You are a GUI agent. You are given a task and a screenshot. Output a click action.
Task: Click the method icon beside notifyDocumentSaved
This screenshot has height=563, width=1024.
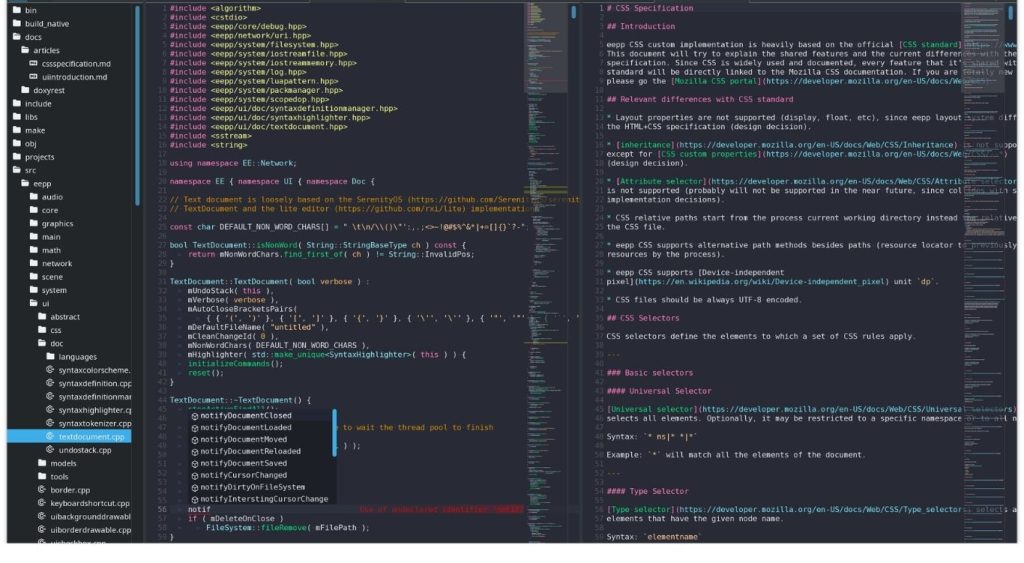click(x=195, y=464)
